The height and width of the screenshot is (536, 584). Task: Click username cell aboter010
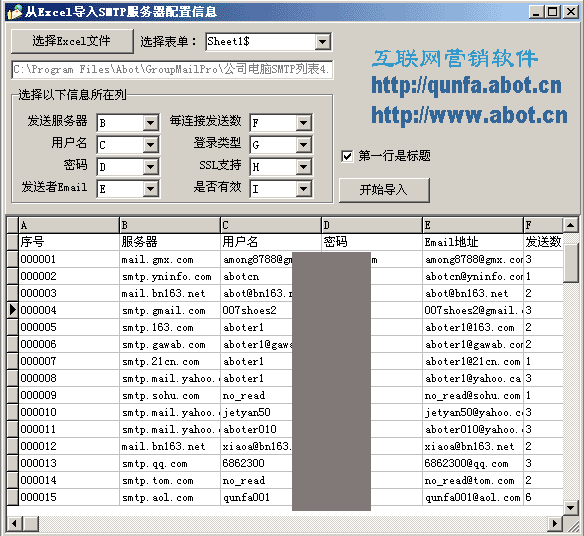pos(257,429)
